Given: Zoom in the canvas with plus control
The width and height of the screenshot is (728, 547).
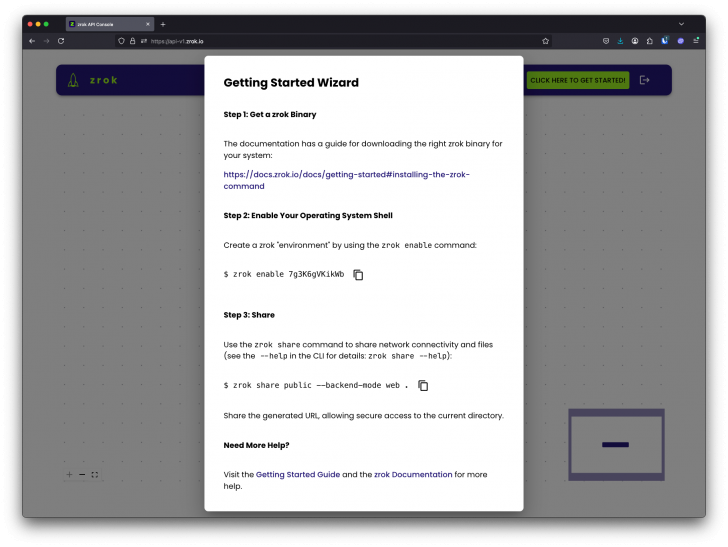Looking at the screenshot, I should coord(69,475).
